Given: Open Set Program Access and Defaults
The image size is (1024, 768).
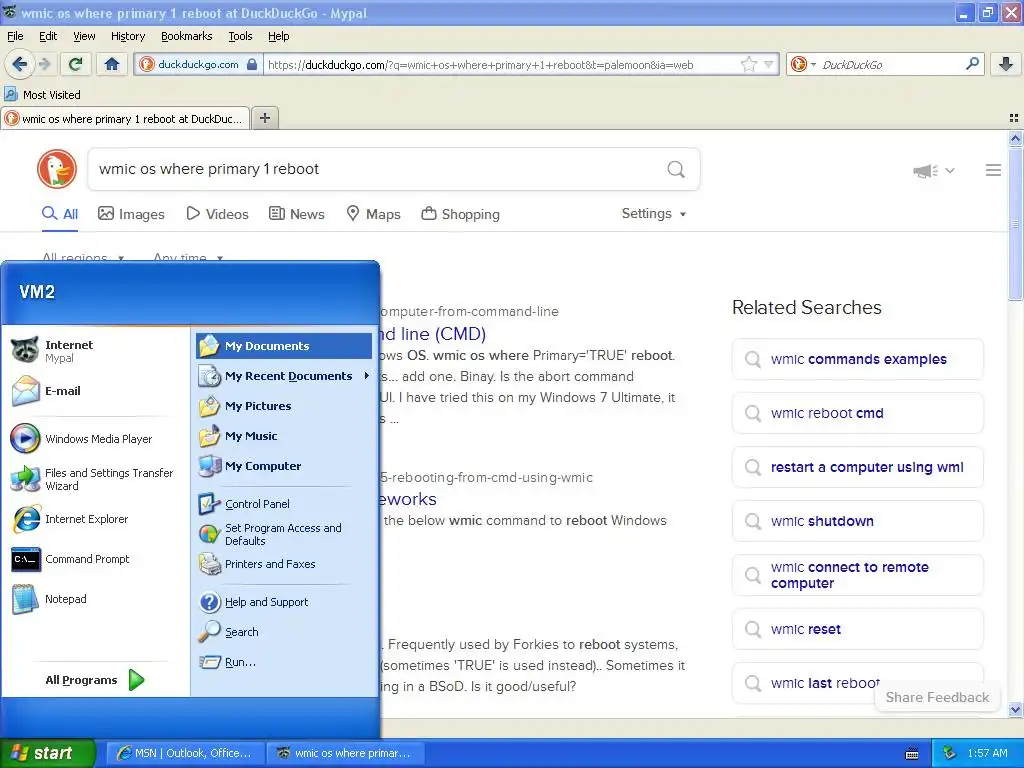Looking at the screenshot, I should (x=284, y=534).
